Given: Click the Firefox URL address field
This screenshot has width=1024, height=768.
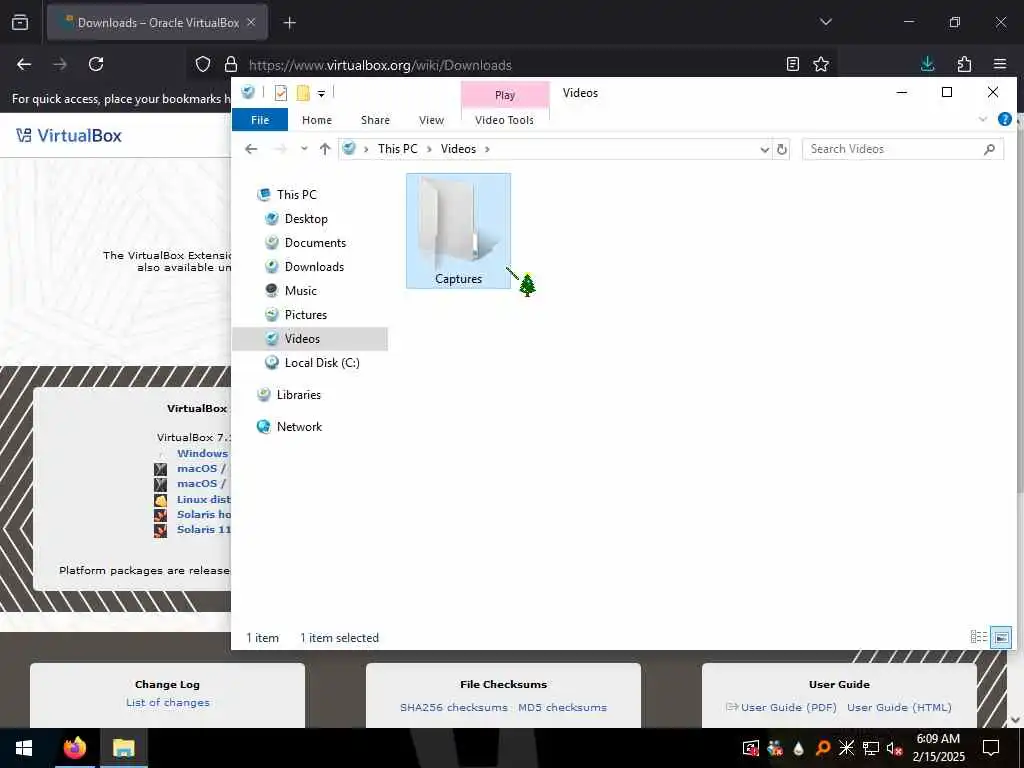Looking at the screenshot, I should tap(509, 65).
